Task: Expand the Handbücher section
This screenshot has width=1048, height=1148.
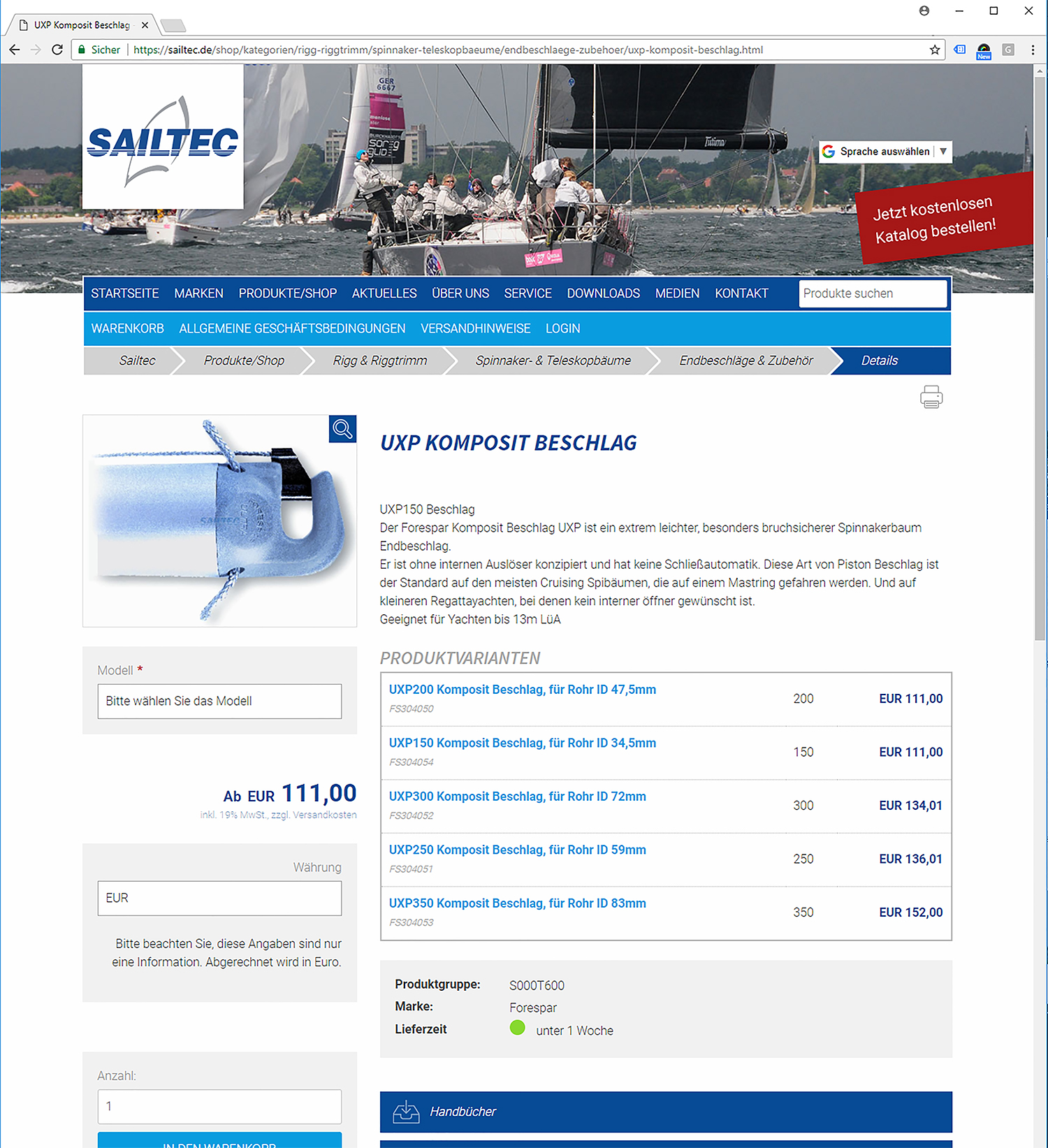Action: coord(665,1112)
